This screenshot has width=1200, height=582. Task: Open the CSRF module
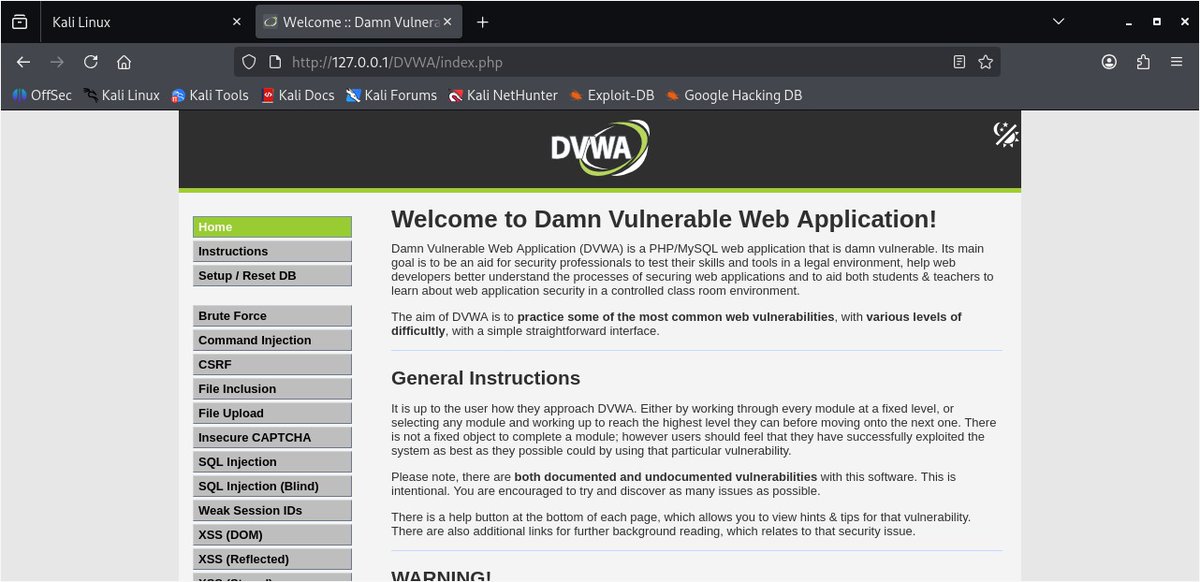pos(272,364)
